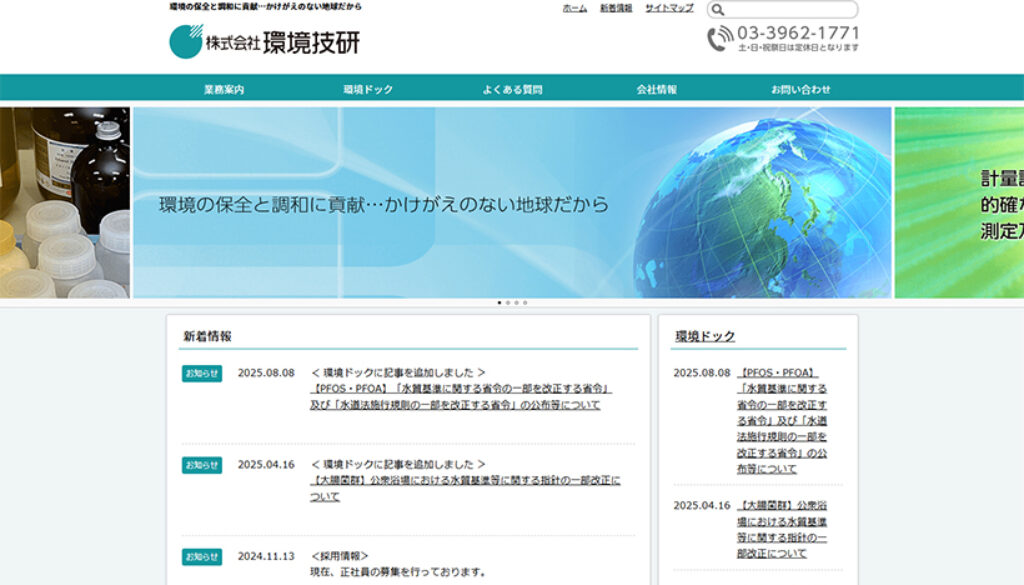Click the lab bottles slide on left
Screen dimensions: 1024x585
coord(64,202)
